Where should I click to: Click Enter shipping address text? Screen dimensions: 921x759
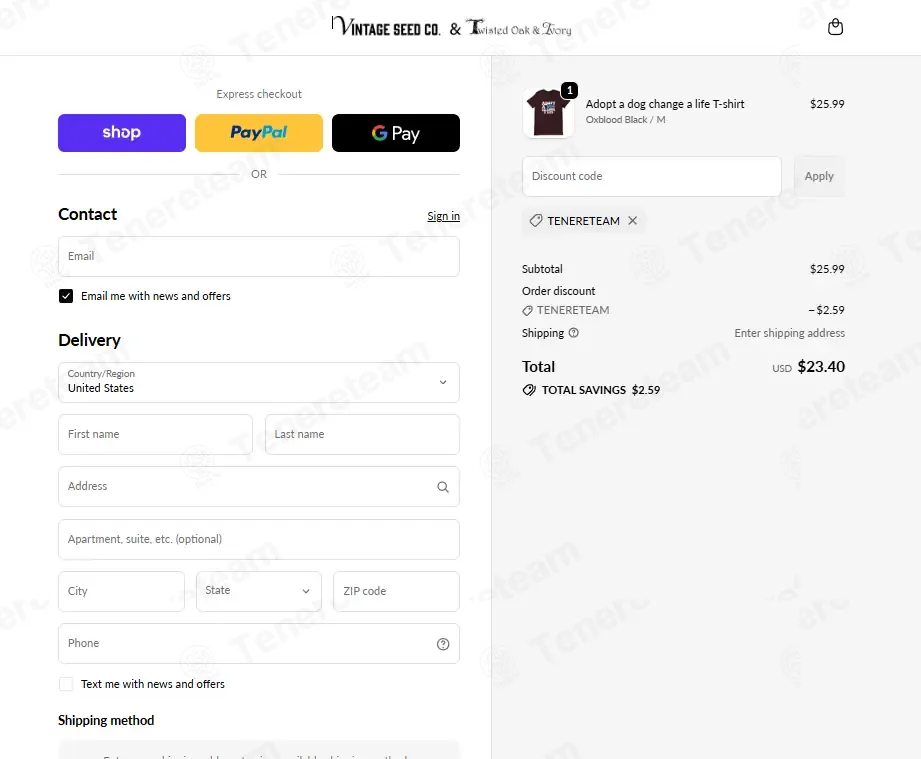point(789,333)
